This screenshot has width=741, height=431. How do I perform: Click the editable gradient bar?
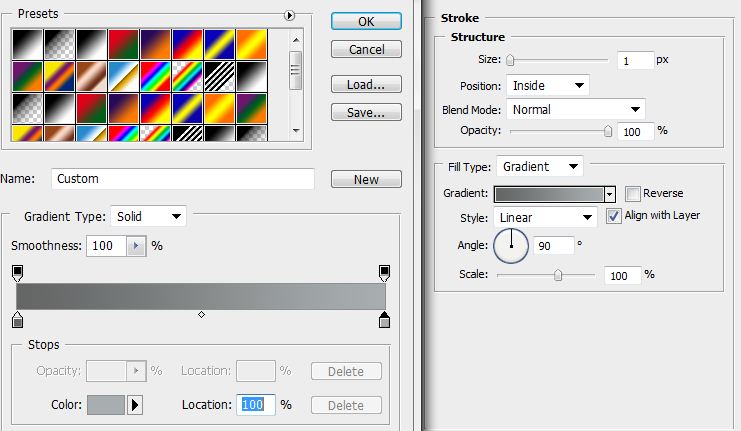click(x=201, y=296)
